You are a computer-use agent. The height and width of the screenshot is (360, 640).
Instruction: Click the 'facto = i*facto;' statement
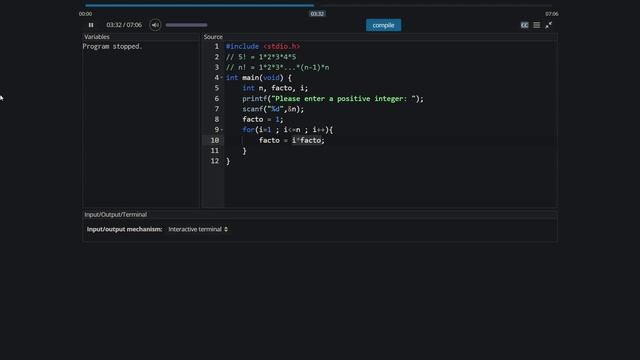pos(292,140)
